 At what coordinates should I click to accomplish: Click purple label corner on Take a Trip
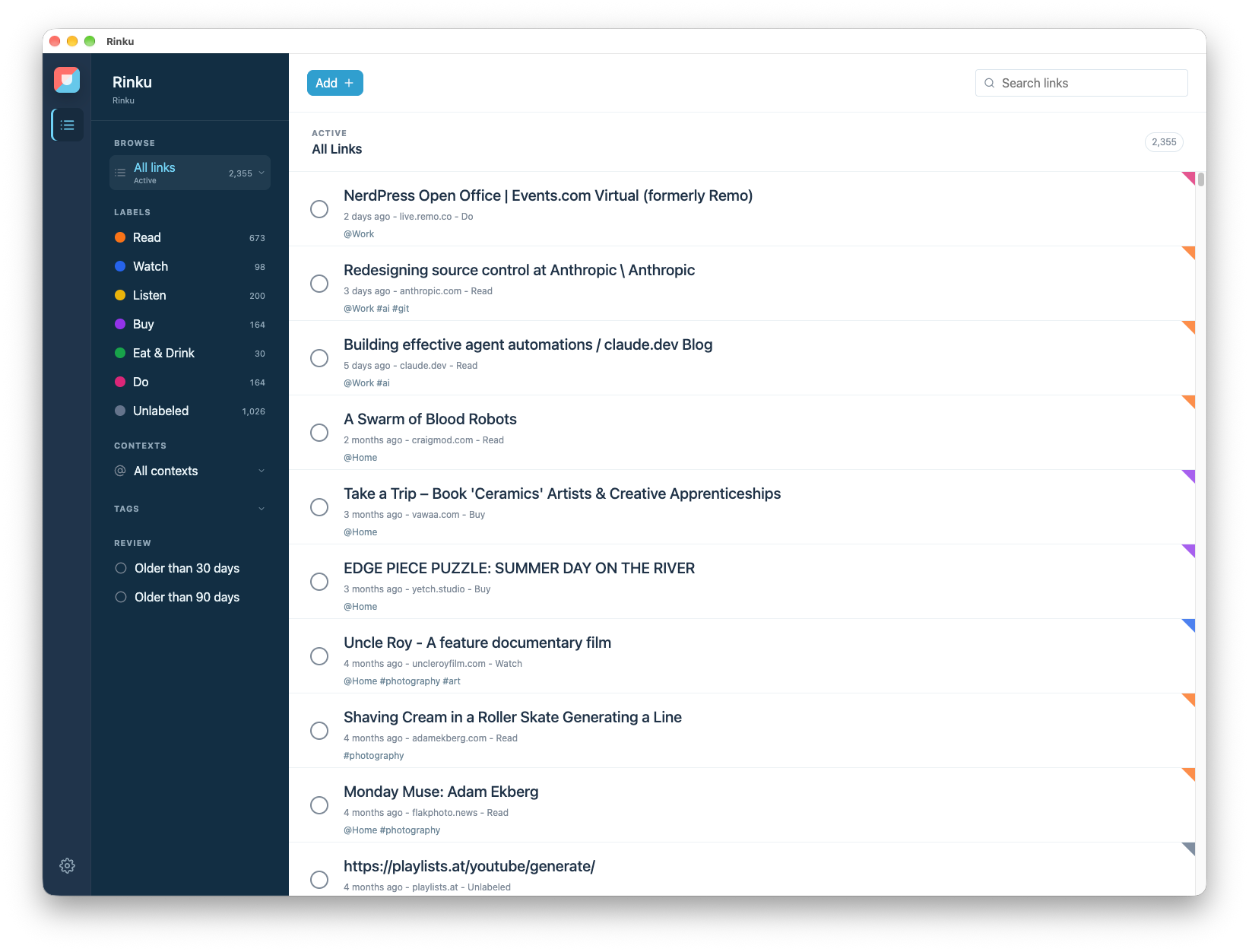tap(1189, 476)
